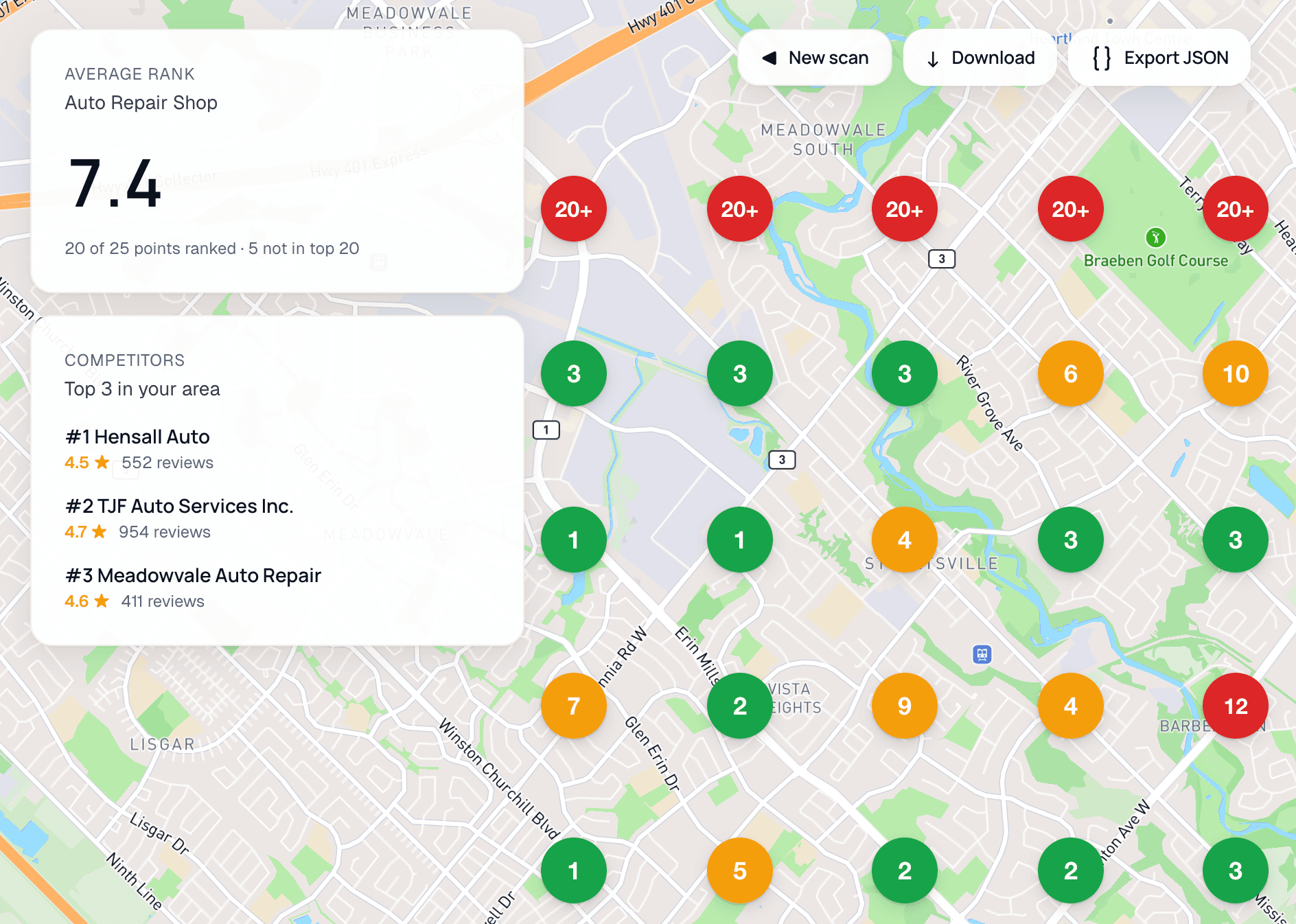Select the rank 2 marker beside Vista Heights
Screen dimensions: 1296x924
[x=740, y=706]
